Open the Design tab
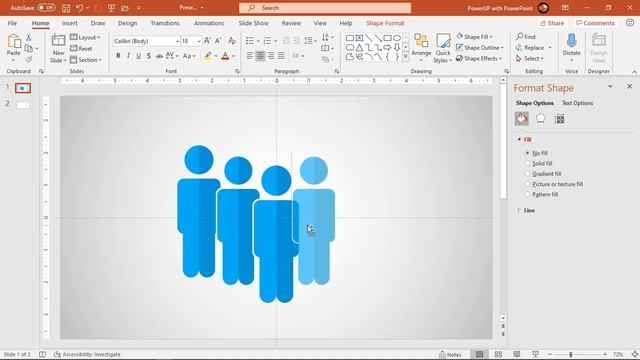Screen dimensions: 640x360 (127, 23)
